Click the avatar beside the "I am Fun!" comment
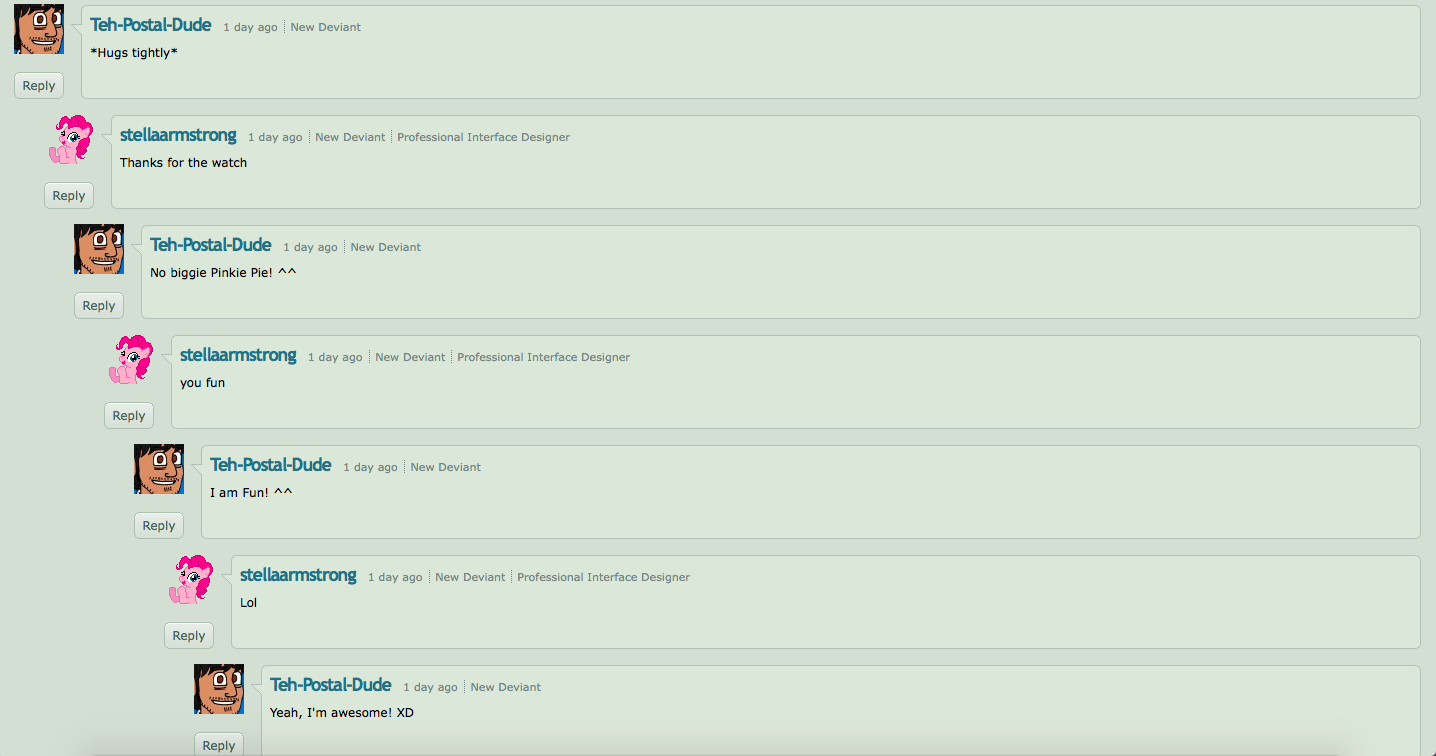The height and width of the screenshot is (756, 1436). coord(159,469)
